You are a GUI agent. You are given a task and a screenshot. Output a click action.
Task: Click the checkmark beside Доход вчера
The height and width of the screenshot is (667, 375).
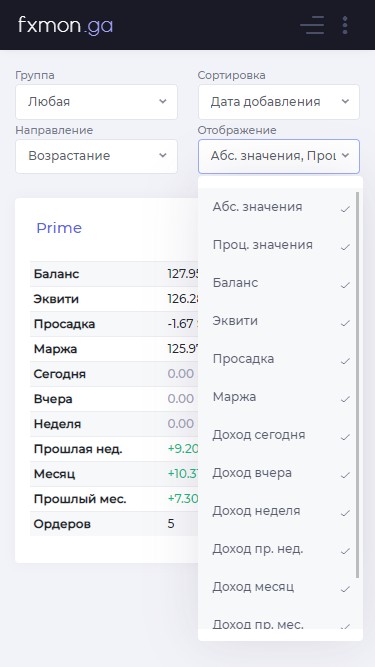pyautogui.click(x=346, y=475)
